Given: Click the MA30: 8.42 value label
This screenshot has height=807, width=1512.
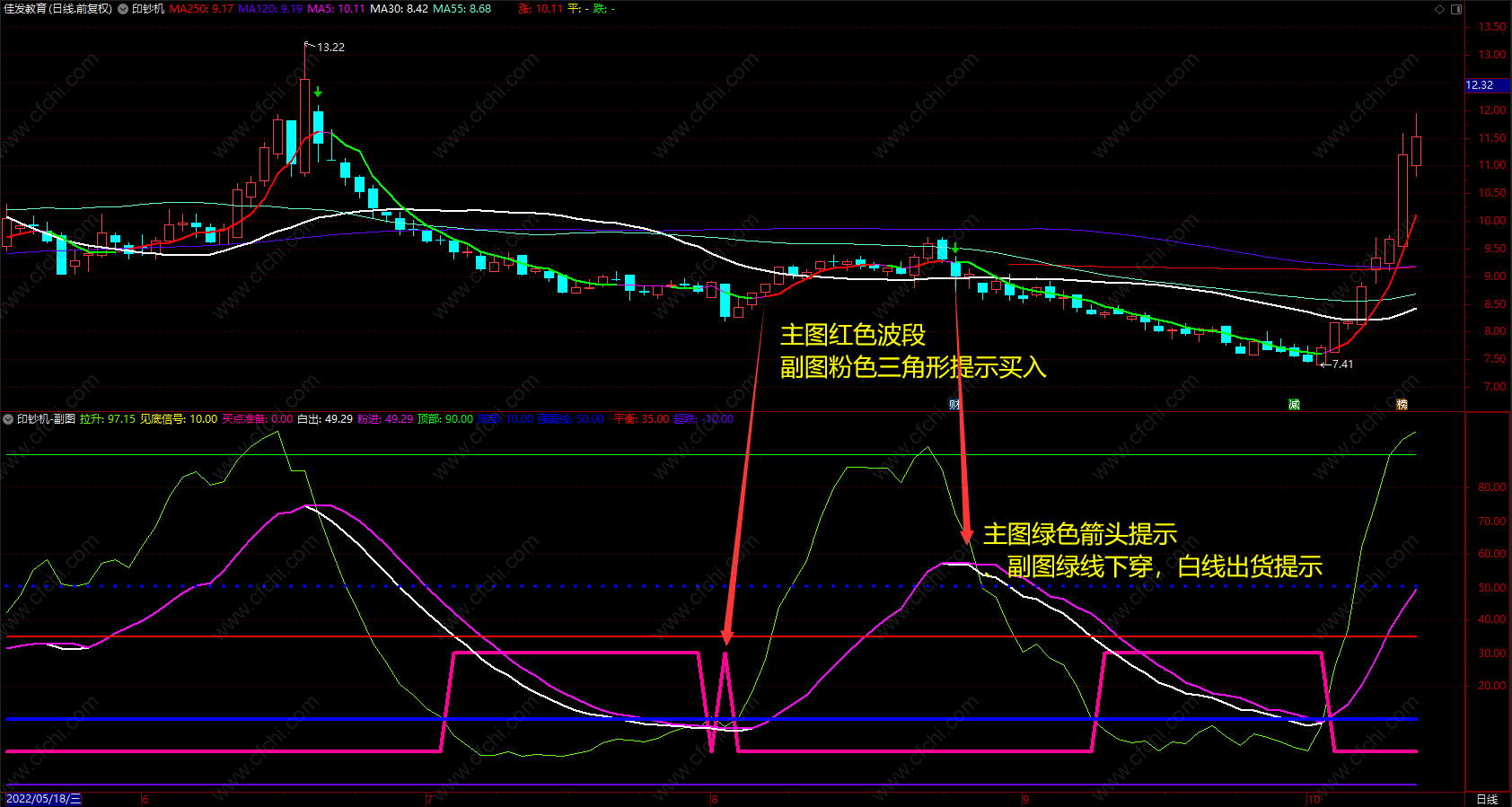Looking at the screenshot, I should [x=399, y=9].
